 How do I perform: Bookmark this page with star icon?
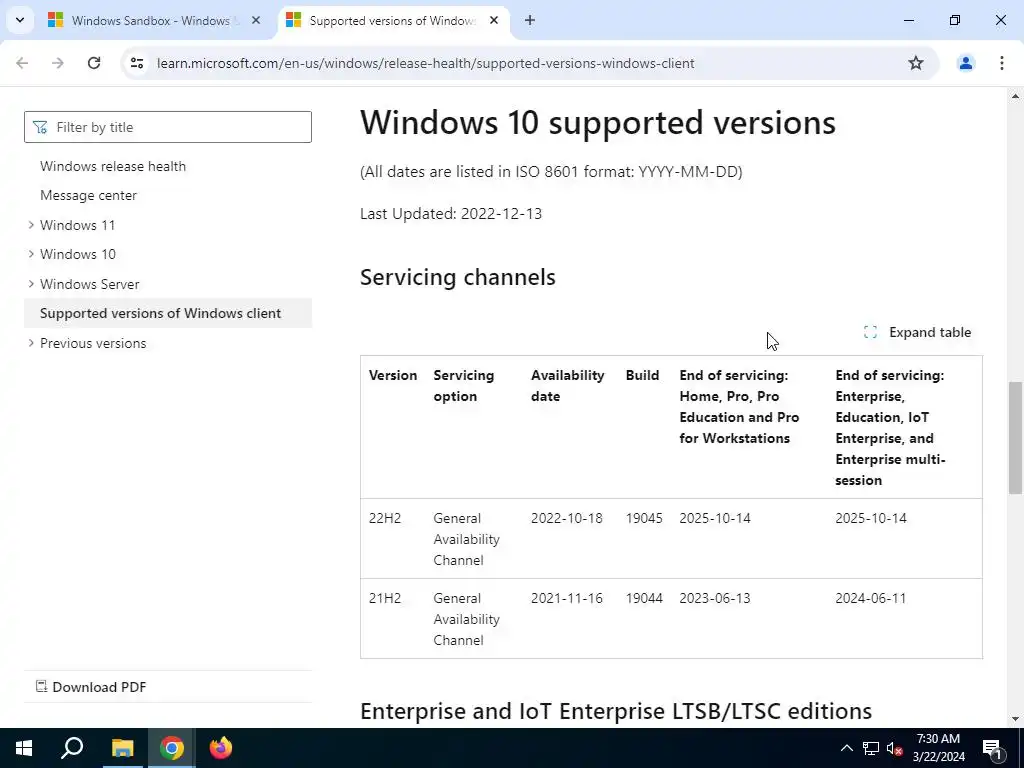coord(916,63)
